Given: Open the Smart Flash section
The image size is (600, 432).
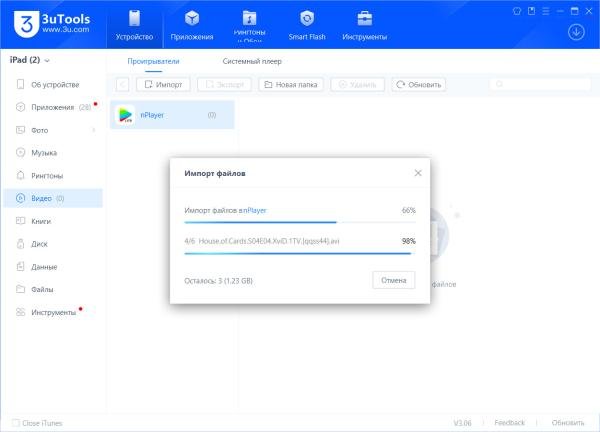Looking at the screenshot, I should (307, 25).
